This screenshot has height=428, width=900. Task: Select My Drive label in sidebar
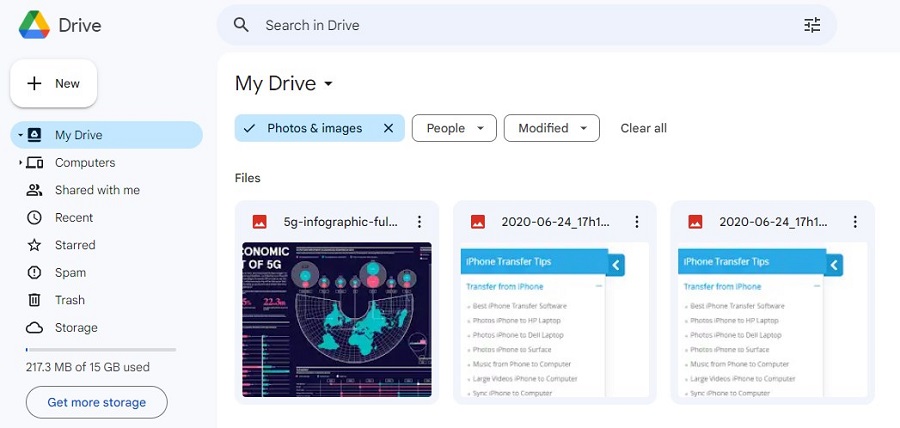[79, 135]
